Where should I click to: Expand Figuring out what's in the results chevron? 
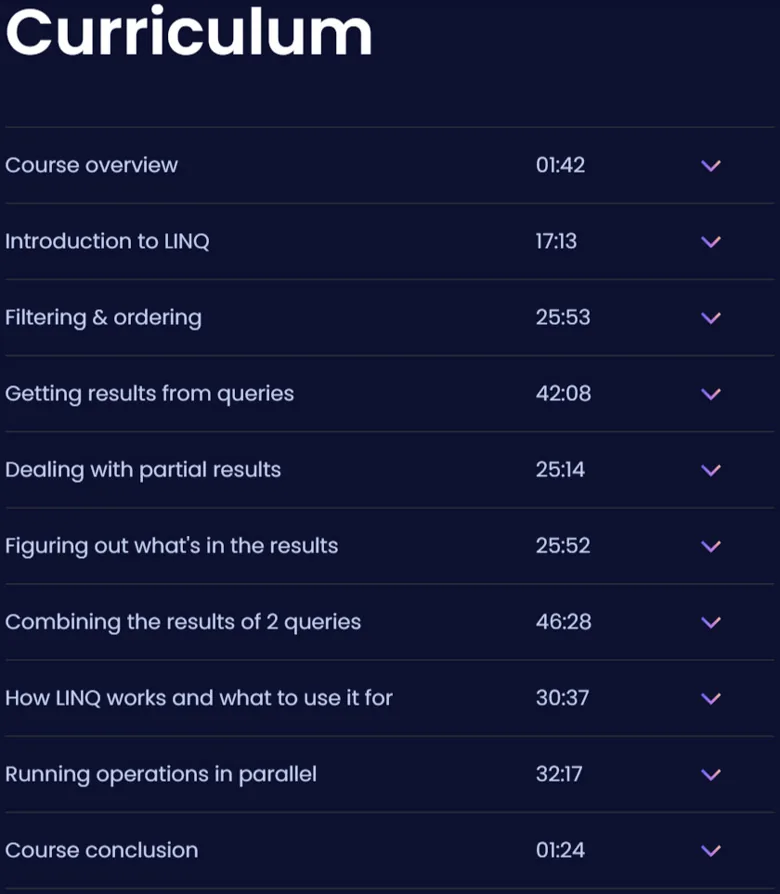(x=710, y=546)
